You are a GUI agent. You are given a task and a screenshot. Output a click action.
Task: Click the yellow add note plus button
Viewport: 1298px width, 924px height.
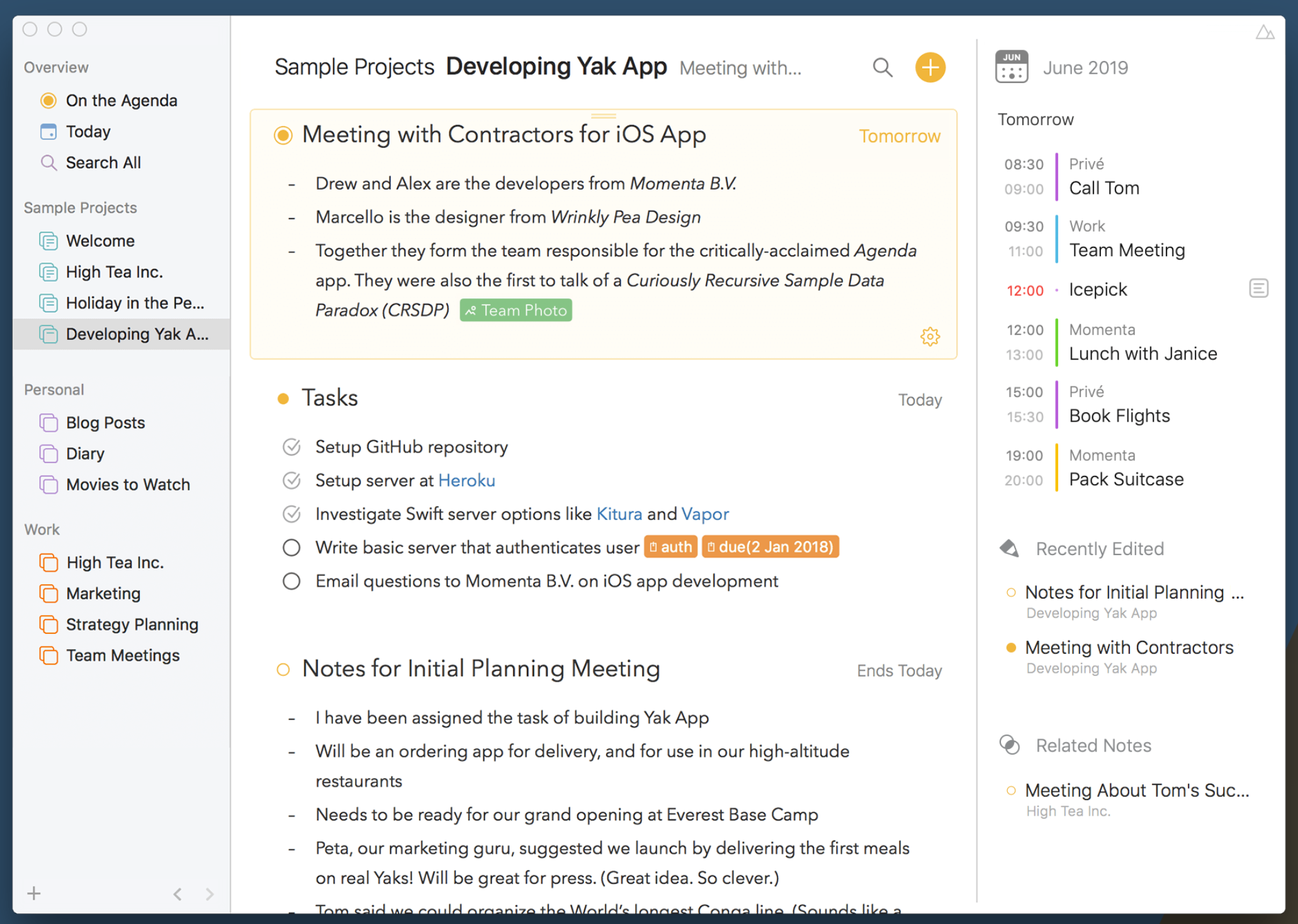pos(930,67)
